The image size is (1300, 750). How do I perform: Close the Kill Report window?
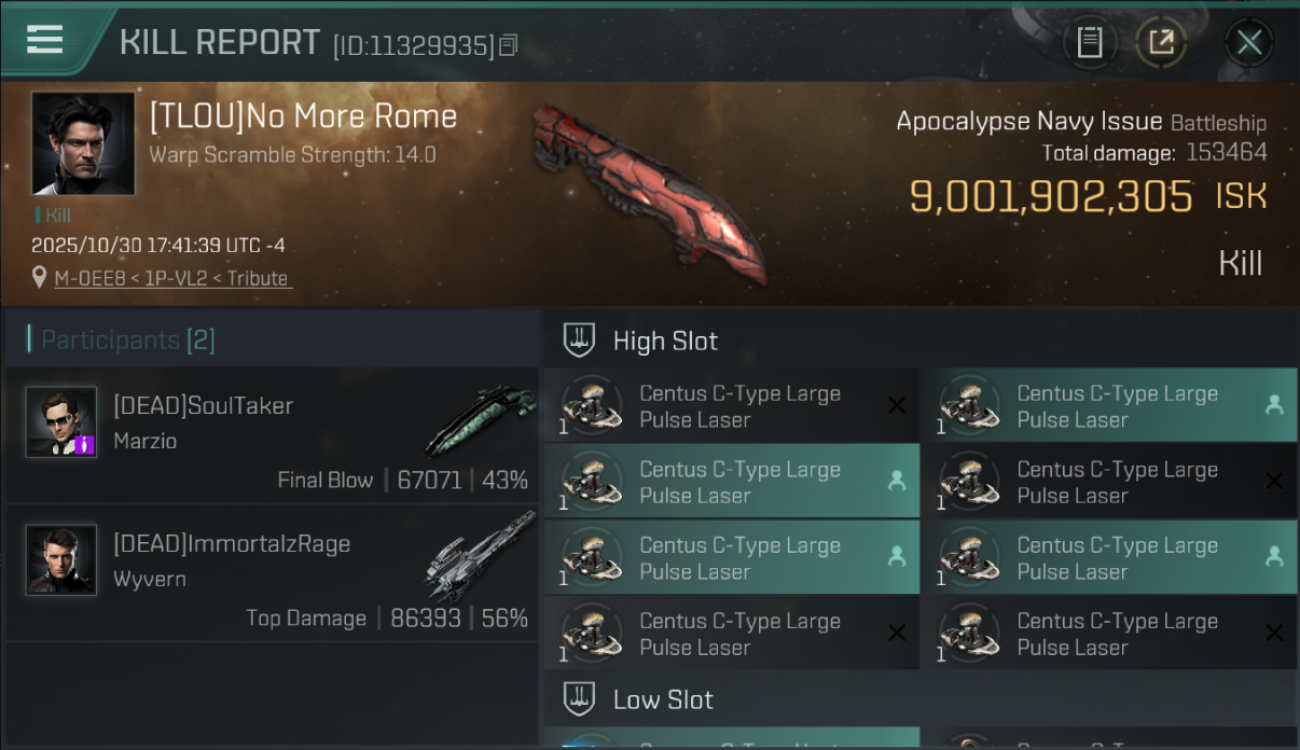tap(1249, 42)
